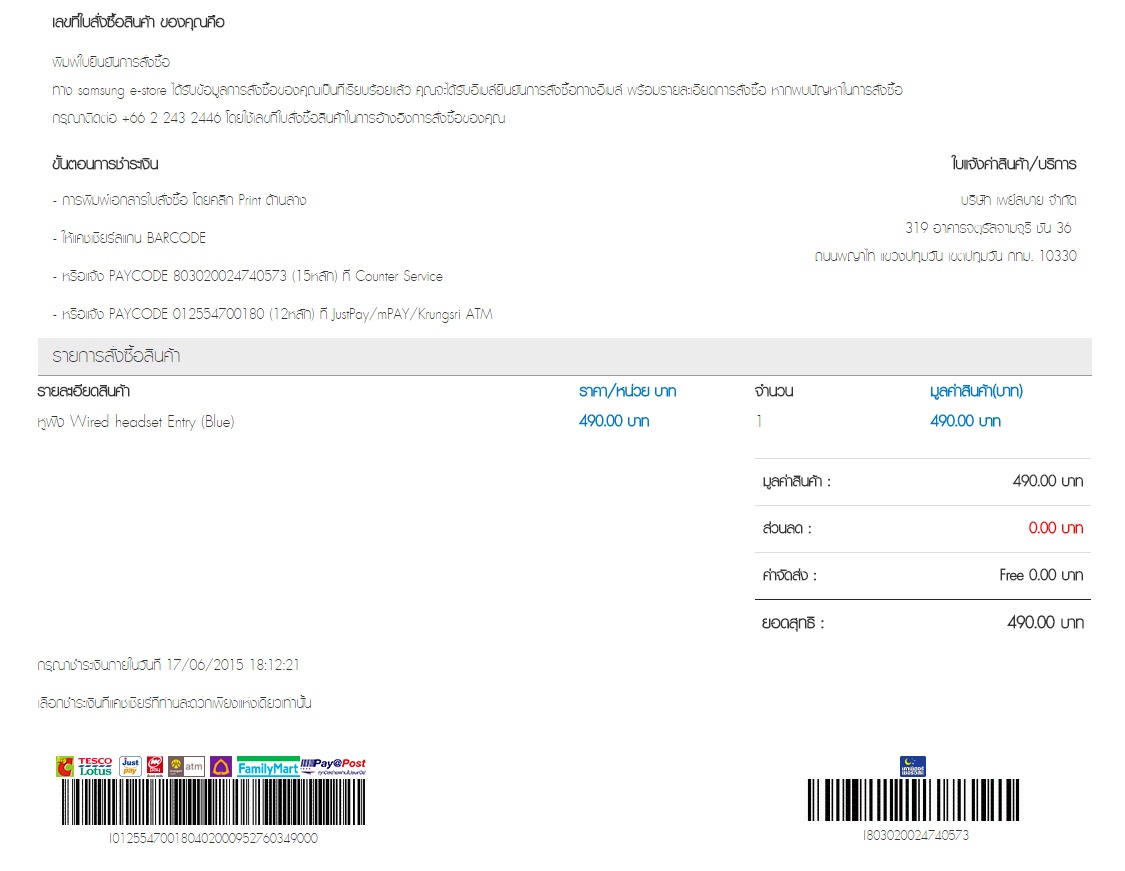Click the red mPAY logo
The image size is (1125, 871).
[155, 766]
